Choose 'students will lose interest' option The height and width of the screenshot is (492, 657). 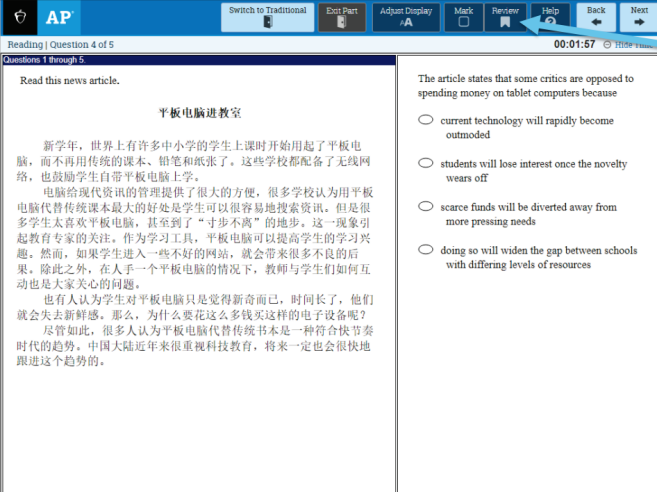[x=426, y=163]
